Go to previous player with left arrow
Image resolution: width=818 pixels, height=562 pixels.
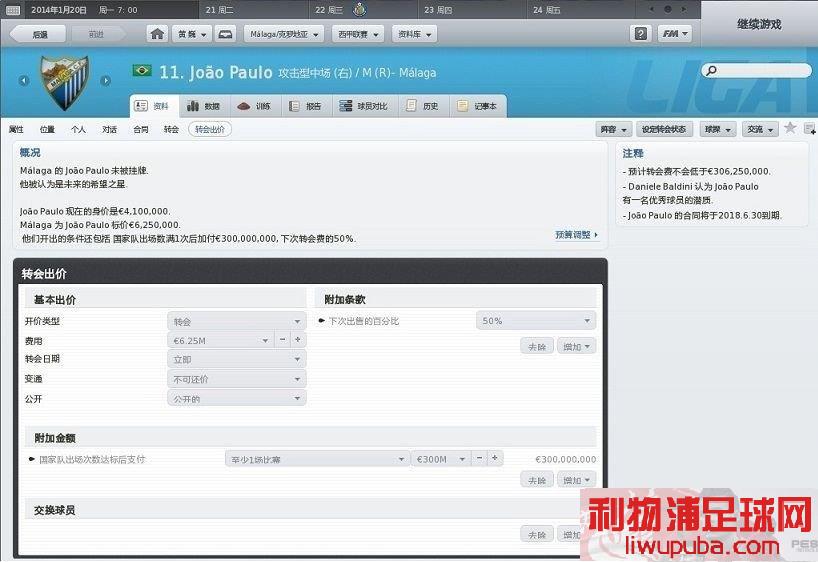tap(23, 80)
